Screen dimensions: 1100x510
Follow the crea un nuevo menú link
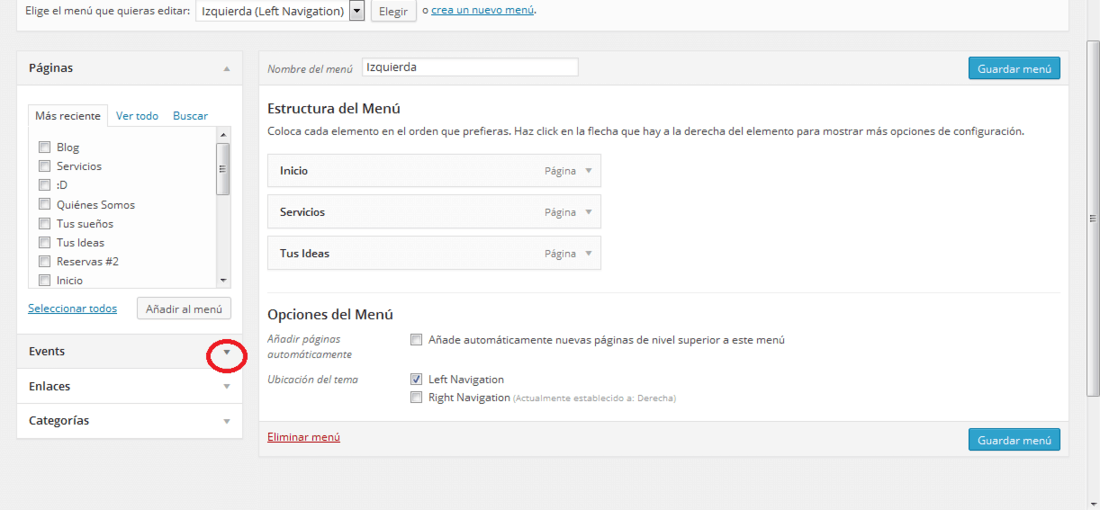click(x=483, y=11)
